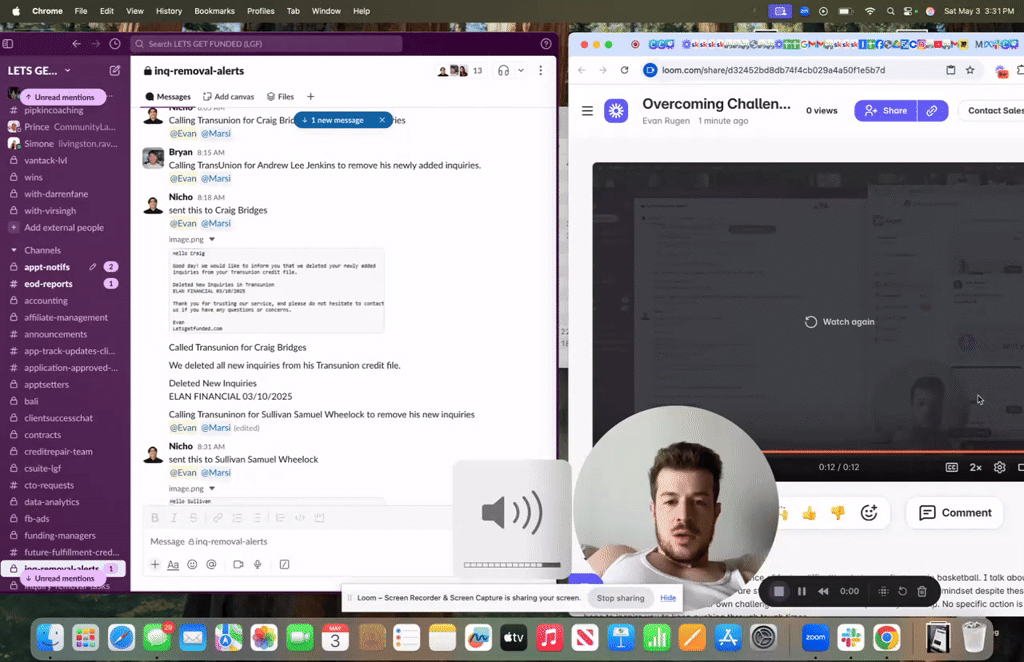Screen dimensions: 1024x662
Task: Open Craig Bridges email image thumbnail
Action: [x=277, y=291]
